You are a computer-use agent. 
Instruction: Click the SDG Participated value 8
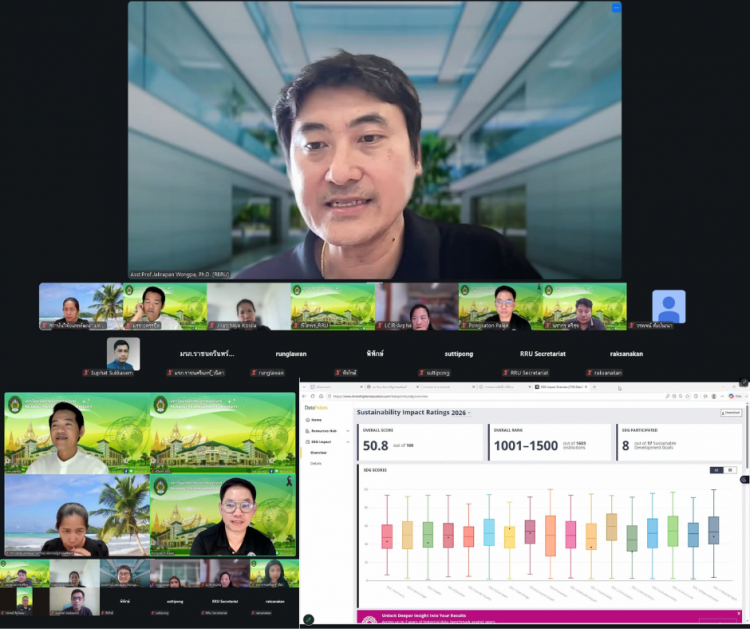[x=625, y=446]
